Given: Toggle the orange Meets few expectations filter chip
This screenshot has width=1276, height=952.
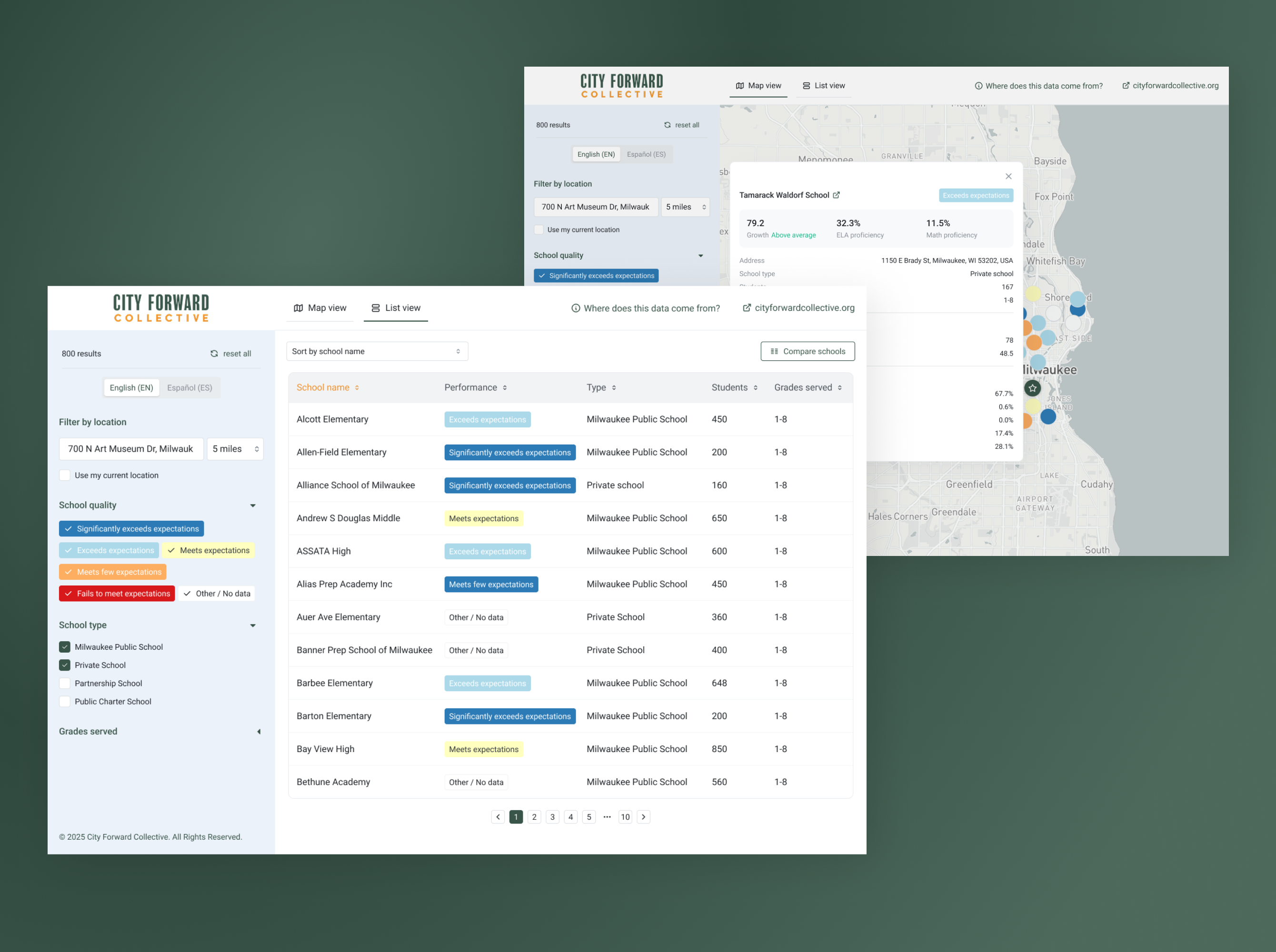Looking at the screenshot, I should coord(112,572).
